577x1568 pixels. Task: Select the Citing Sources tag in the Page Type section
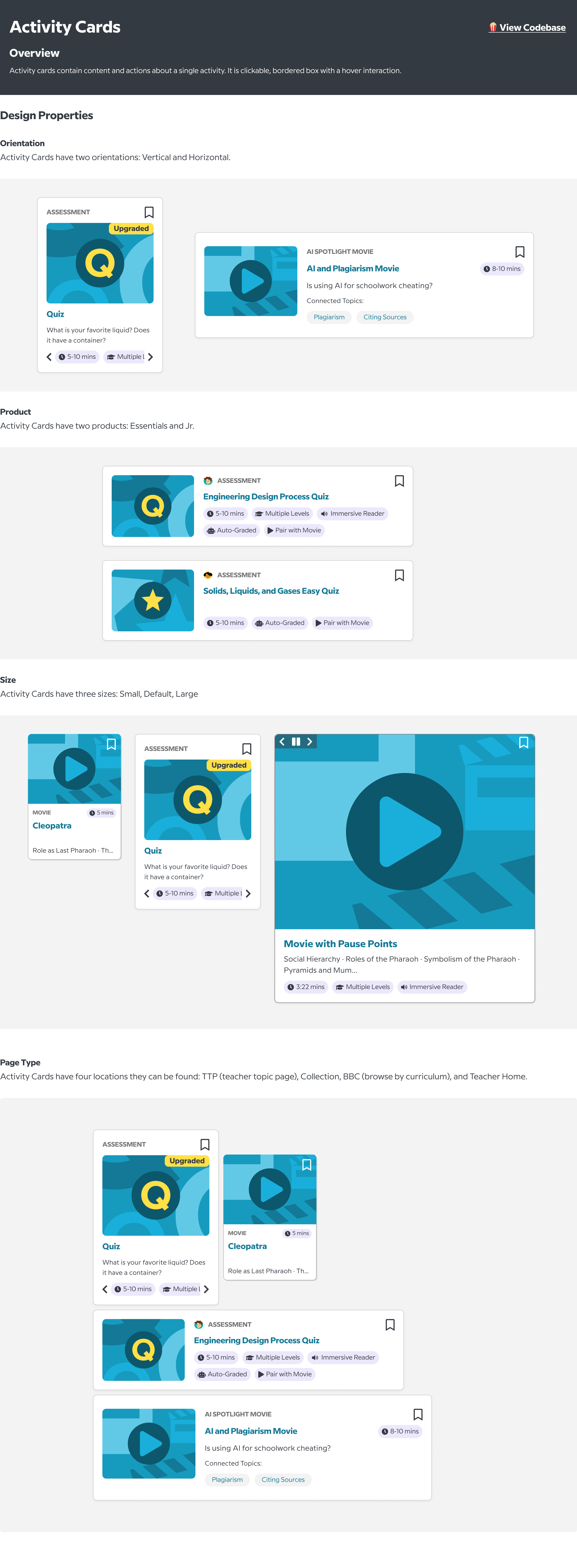click(x=283, y=1480)
